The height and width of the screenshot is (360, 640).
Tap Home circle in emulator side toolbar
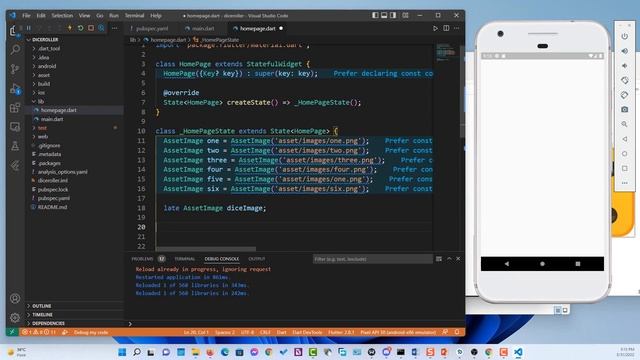(624, 154)
